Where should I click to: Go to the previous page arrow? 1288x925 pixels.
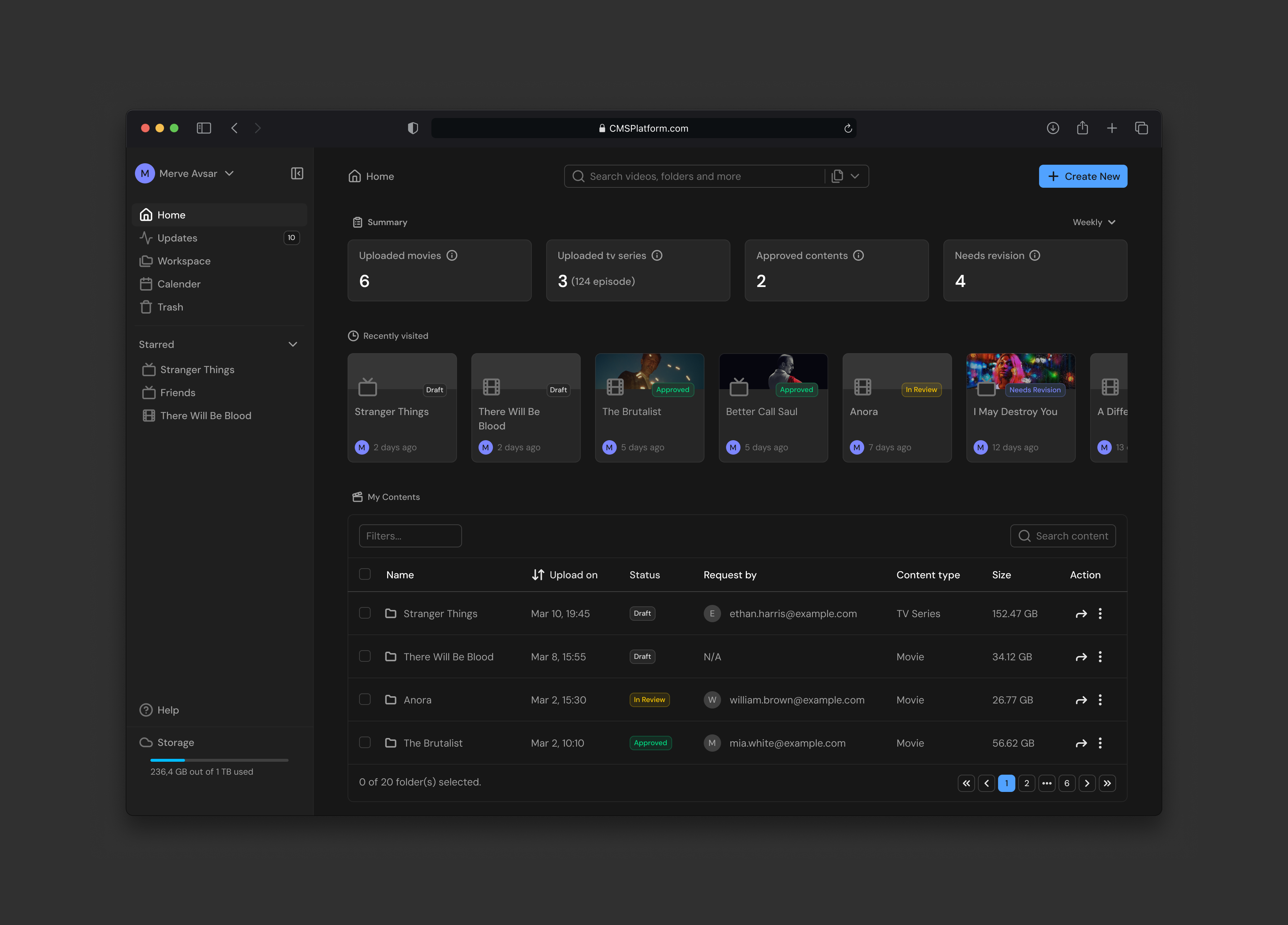point(987,783)
